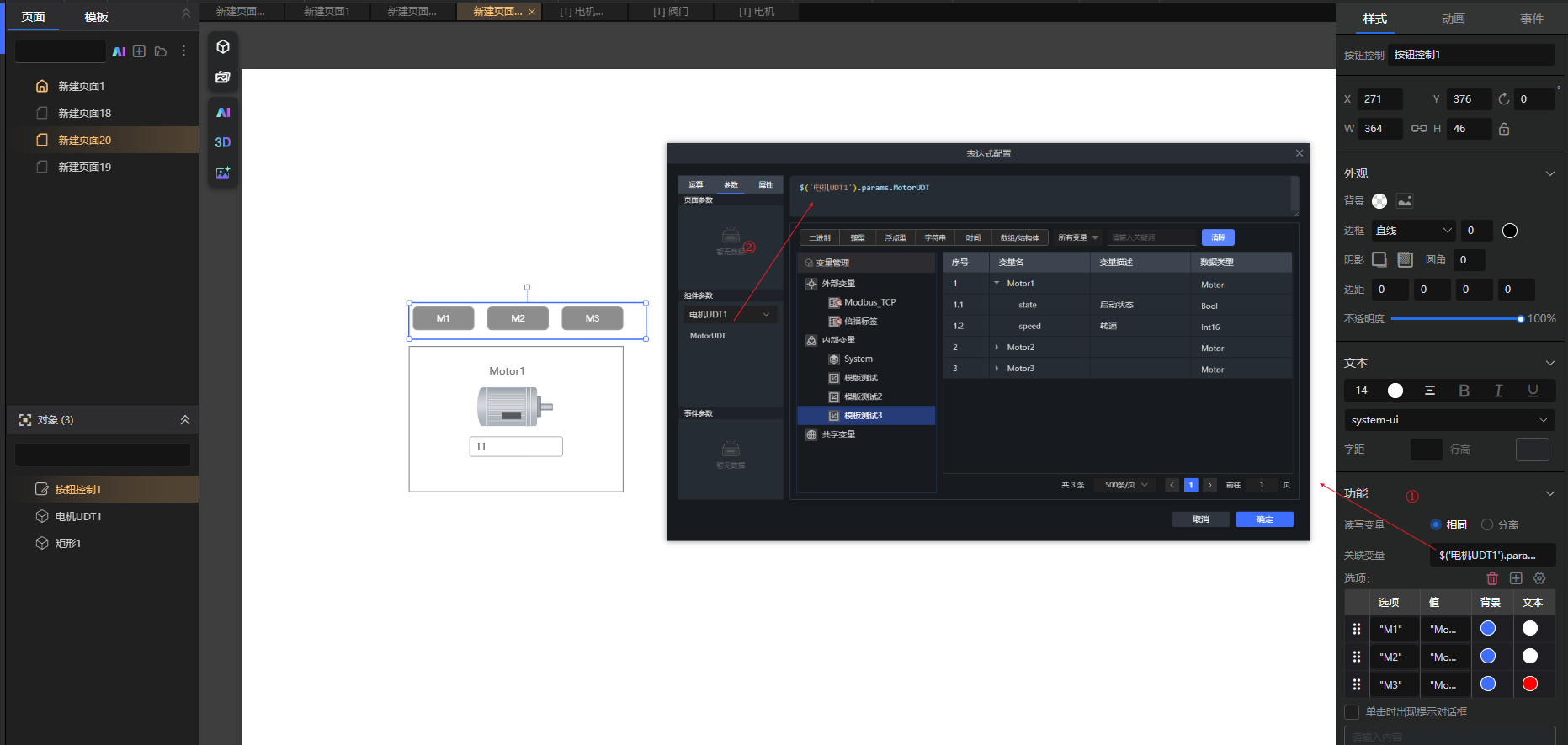Viewport: 1568px width, 745px height.
Task: Delete option with the red trash icon
Action: (x=1492, y=578)
